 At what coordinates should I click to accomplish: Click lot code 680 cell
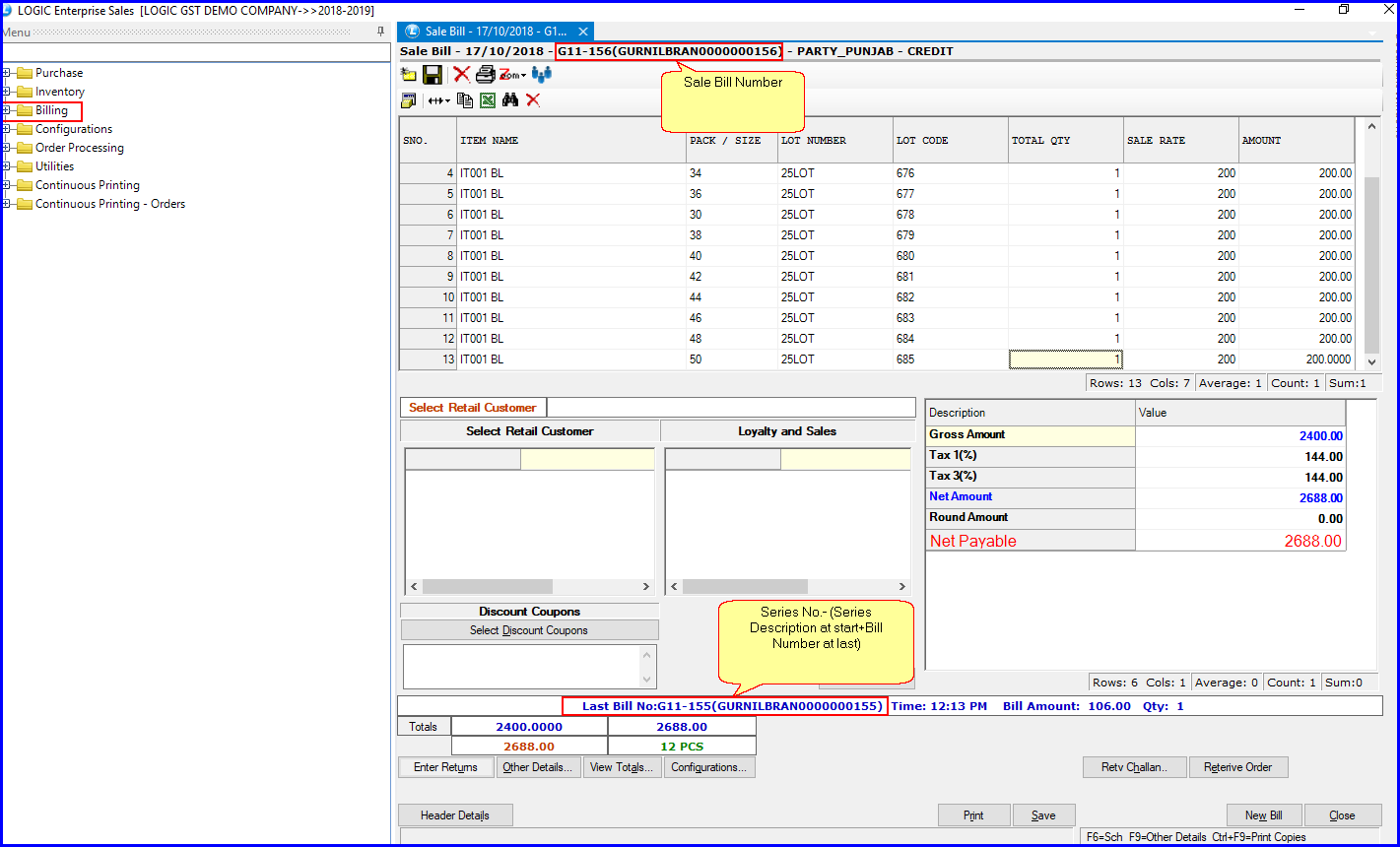click(950, 256)
